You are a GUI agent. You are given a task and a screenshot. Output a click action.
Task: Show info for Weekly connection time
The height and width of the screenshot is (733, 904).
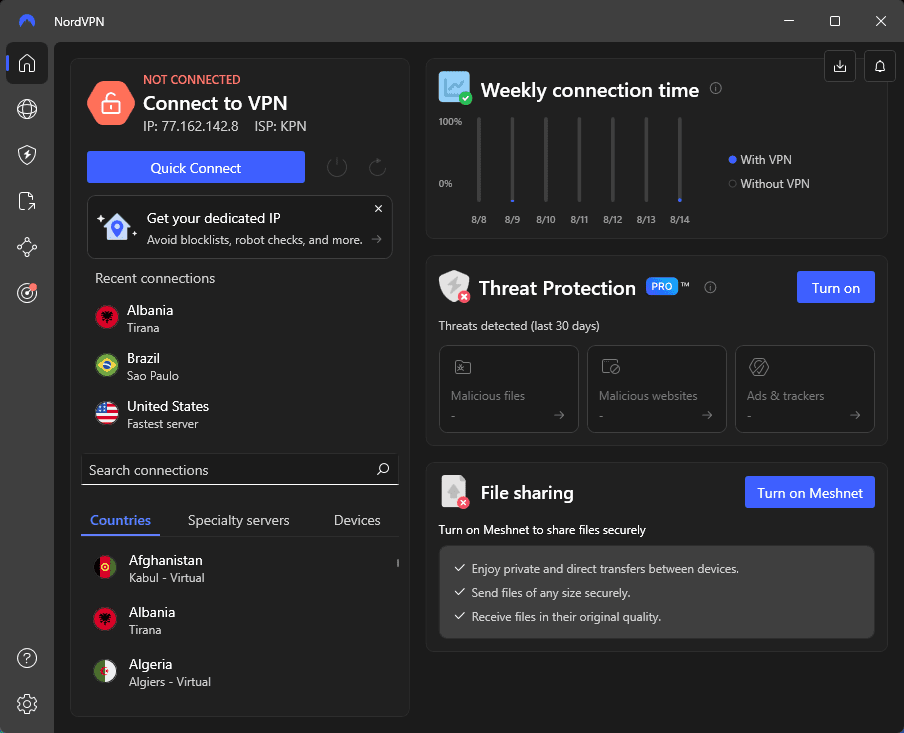(716, 89)
